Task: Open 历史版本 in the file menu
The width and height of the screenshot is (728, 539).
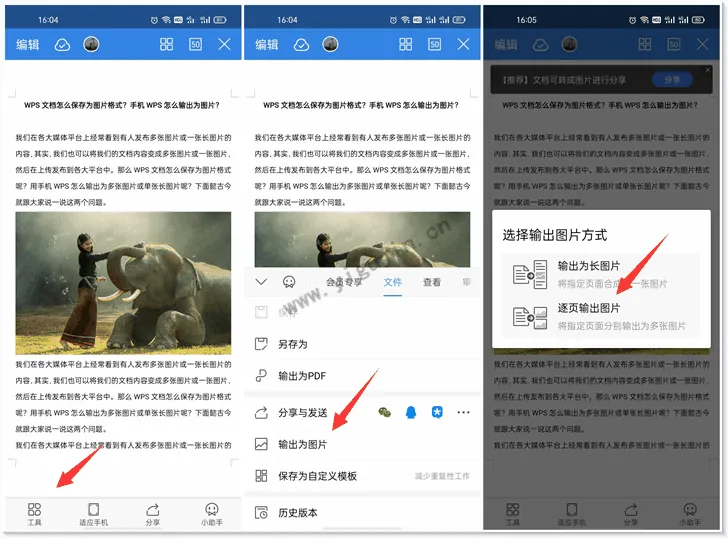Action: point(363,513)
